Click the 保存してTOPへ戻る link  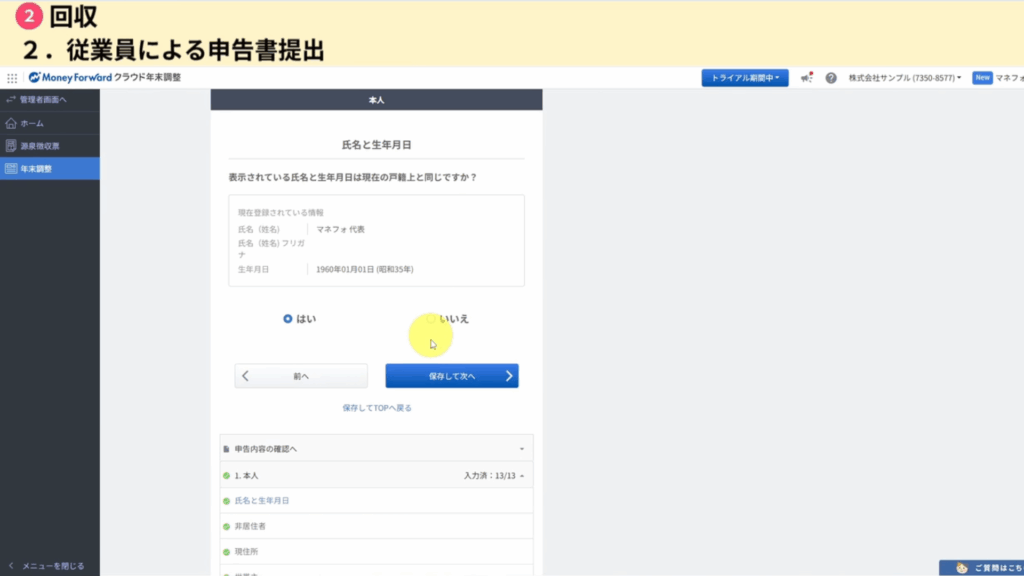click(x=377, y=408)
